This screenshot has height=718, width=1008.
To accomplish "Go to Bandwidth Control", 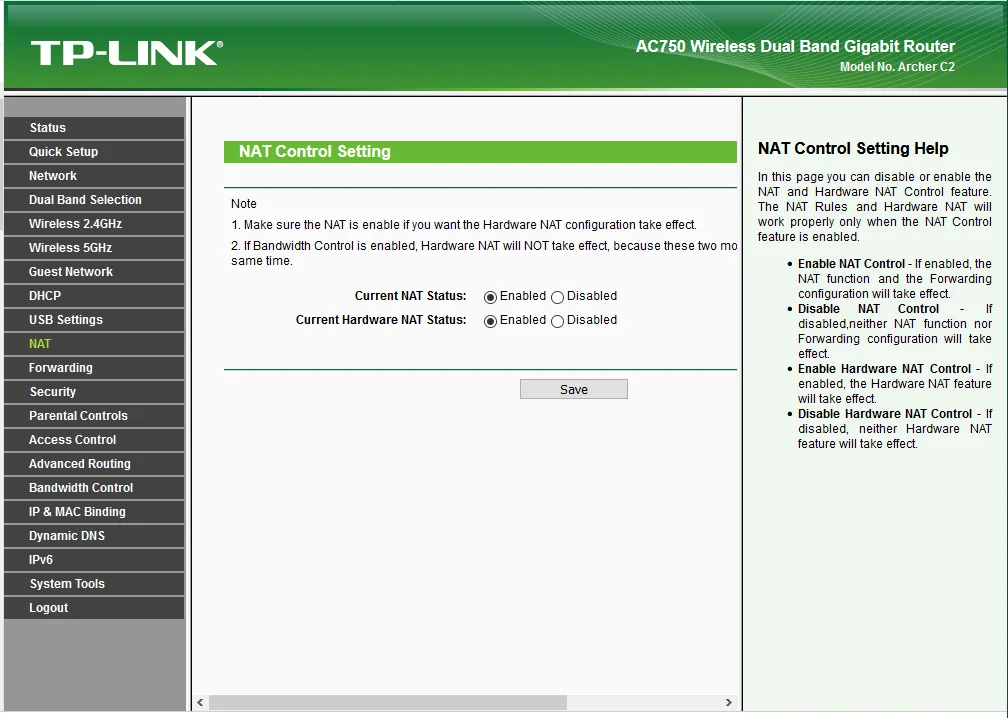I will (94, 487).
